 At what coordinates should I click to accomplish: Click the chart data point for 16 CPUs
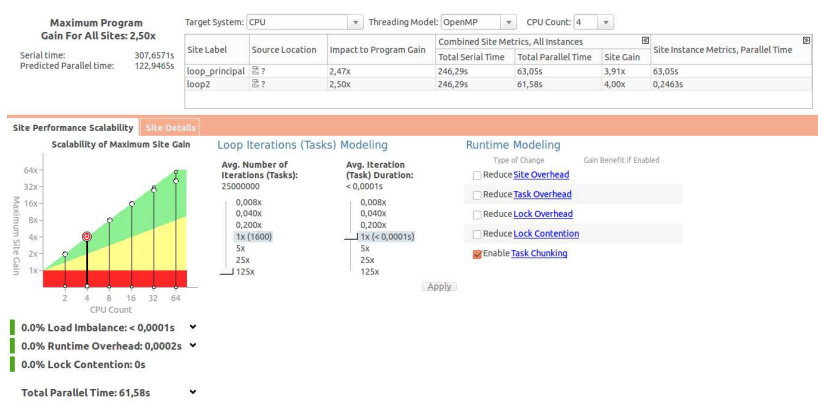131,204
